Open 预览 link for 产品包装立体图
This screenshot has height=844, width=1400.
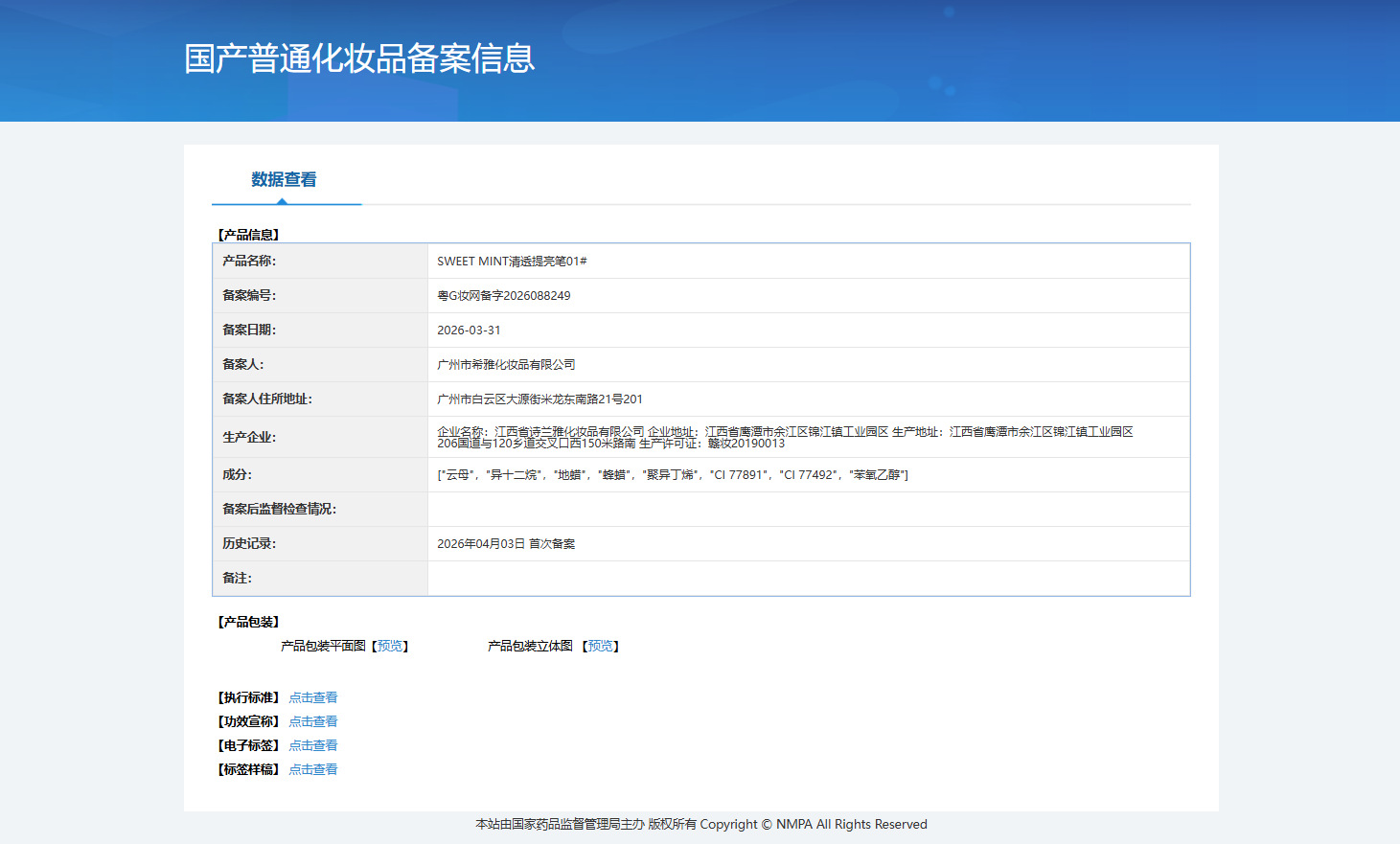coord(601,647)
